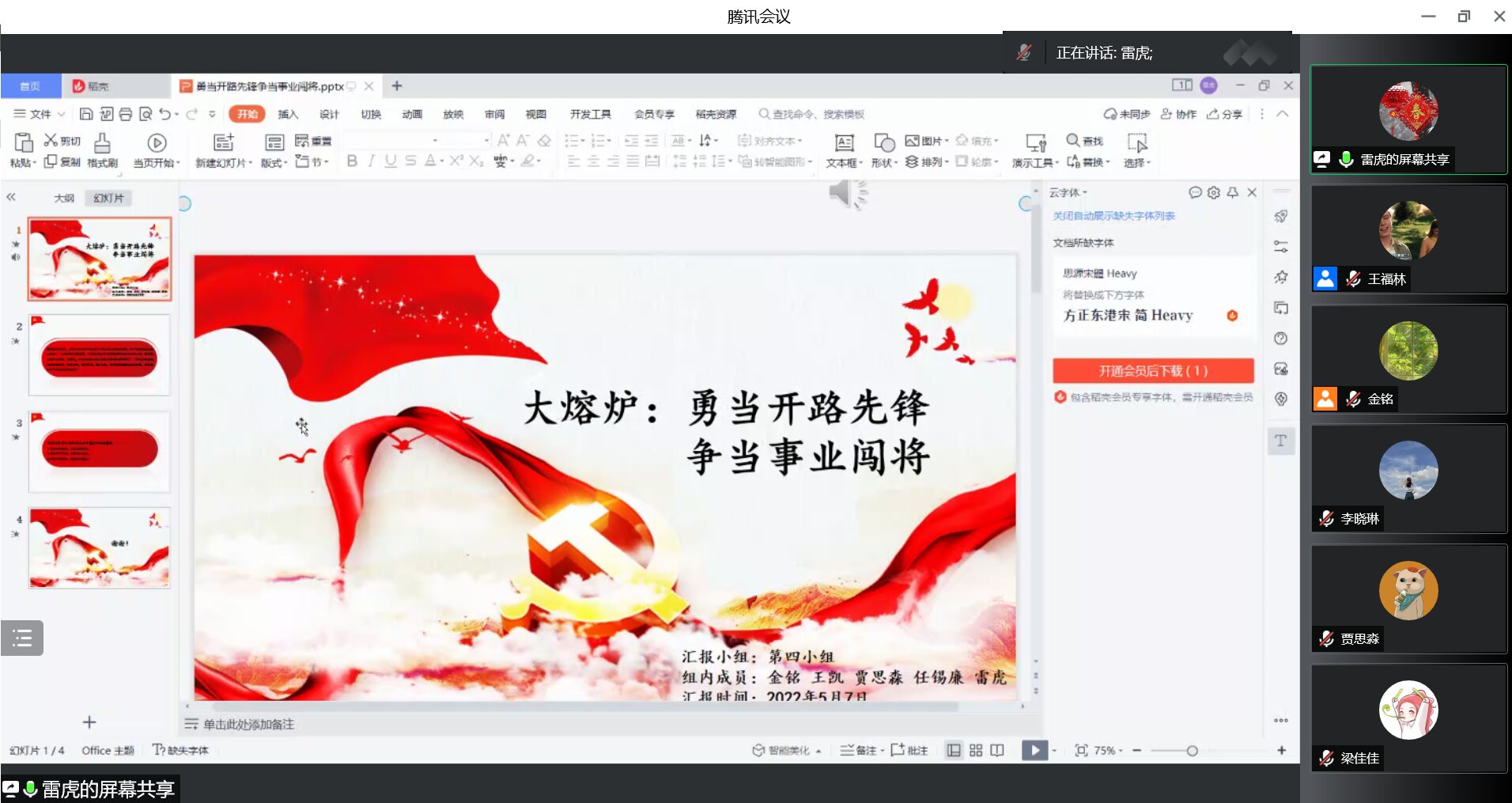Toggle Underline formatting

tap(391, 161)
